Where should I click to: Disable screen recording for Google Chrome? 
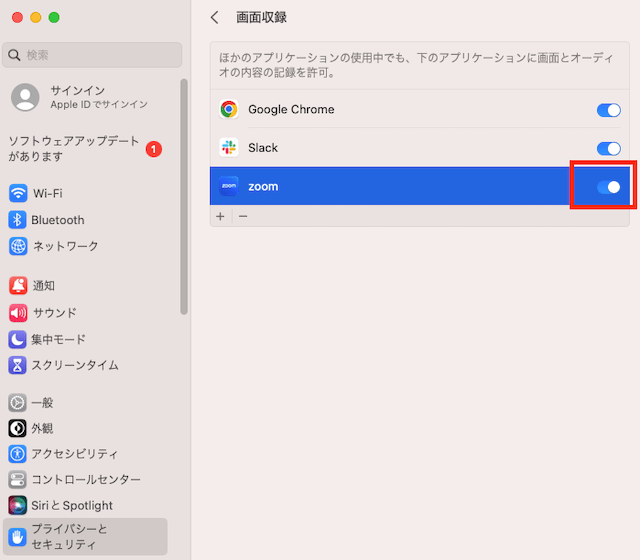coord(608,110)
